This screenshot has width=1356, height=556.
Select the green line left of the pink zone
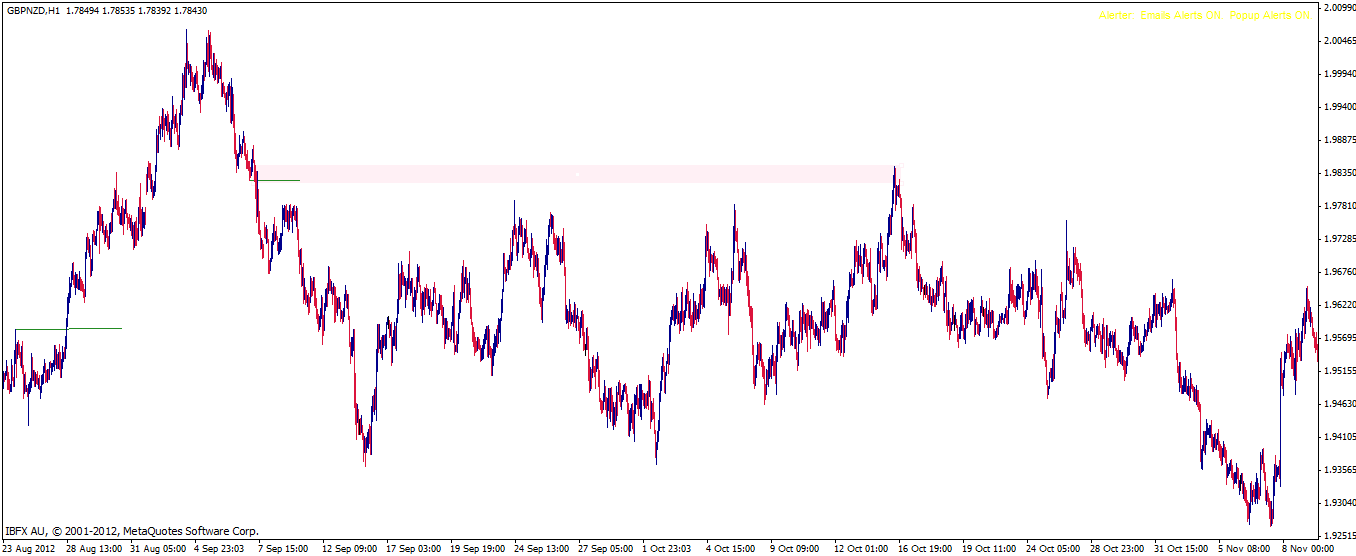(275, 180)
